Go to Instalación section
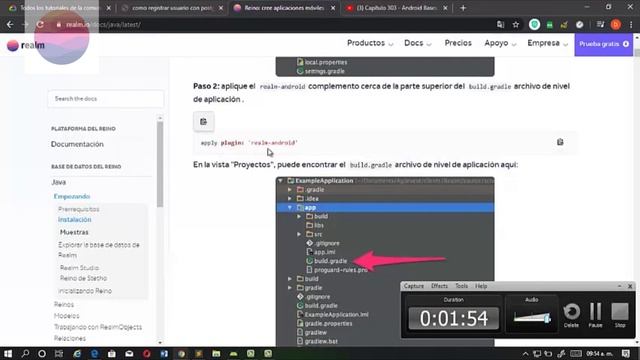640x360 pixels. click(x=74, y=220)
